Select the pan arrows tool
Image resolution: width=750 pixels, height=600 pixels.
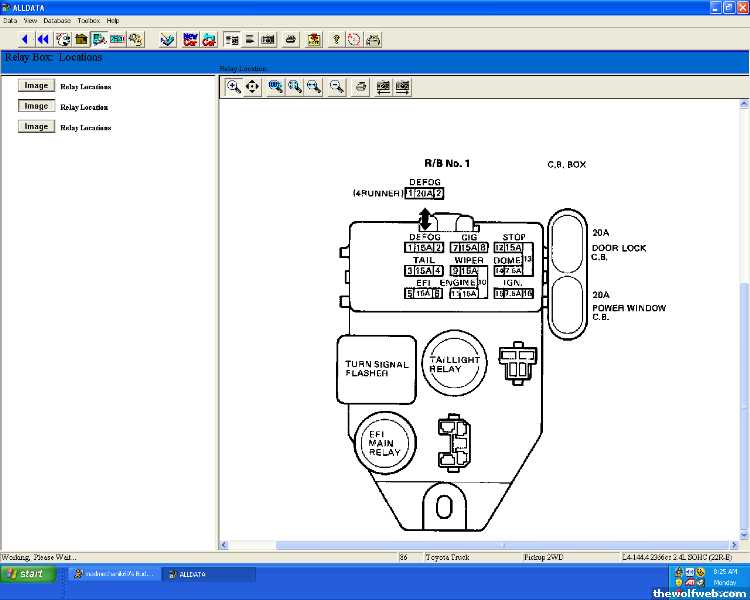(252, 87)
